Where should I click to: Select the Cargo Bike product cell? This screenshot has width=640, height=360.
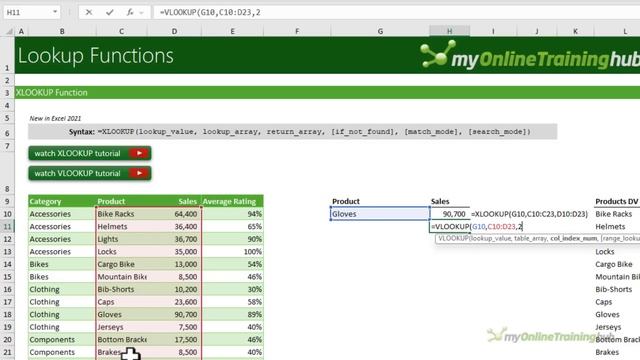pos(121,264)
